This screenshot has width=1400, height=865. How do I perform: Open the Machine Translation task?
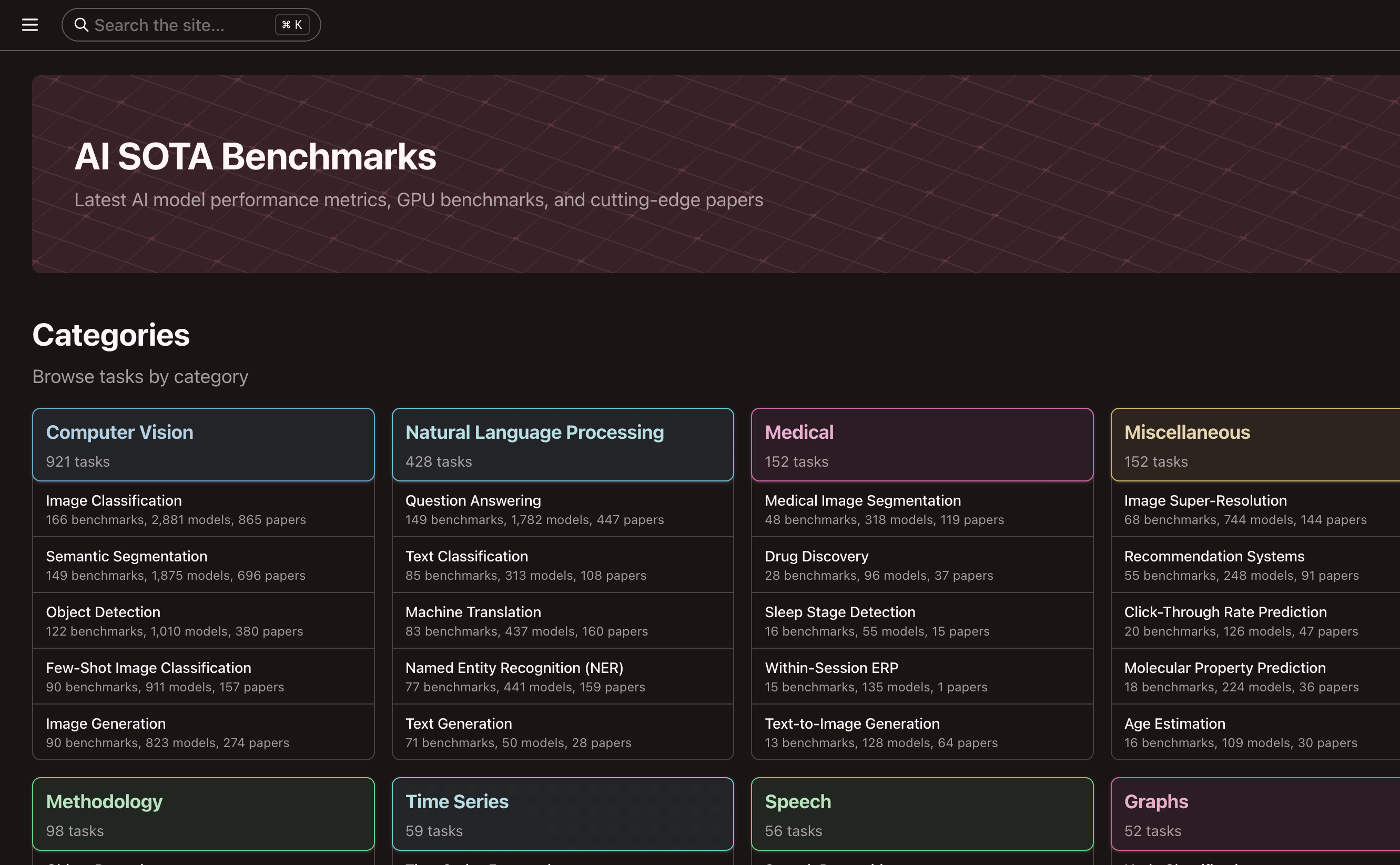tap(563, 620)
